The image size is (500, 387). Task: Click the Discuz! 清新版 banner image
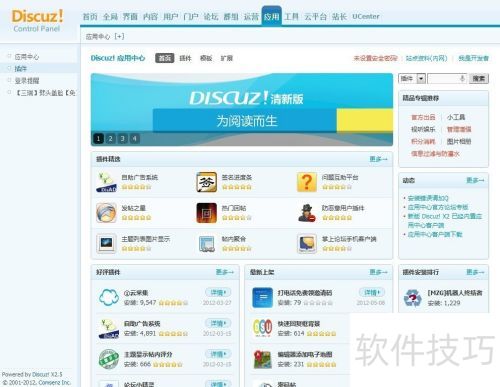(x=242, y=109)
